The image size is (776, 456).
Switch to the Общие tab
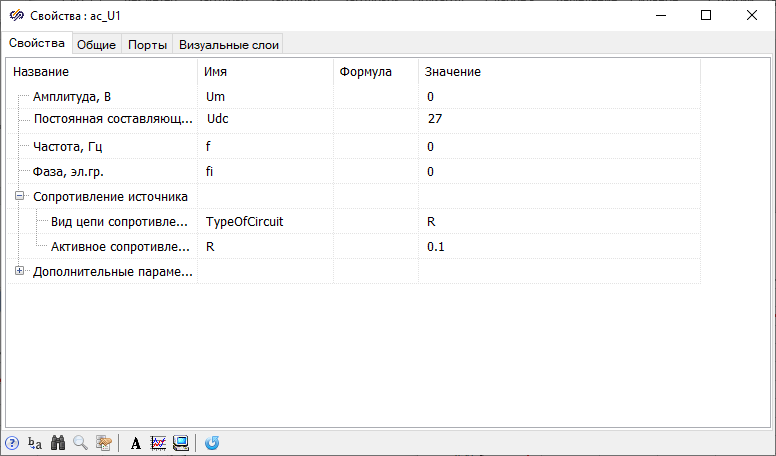pos(97,44)
